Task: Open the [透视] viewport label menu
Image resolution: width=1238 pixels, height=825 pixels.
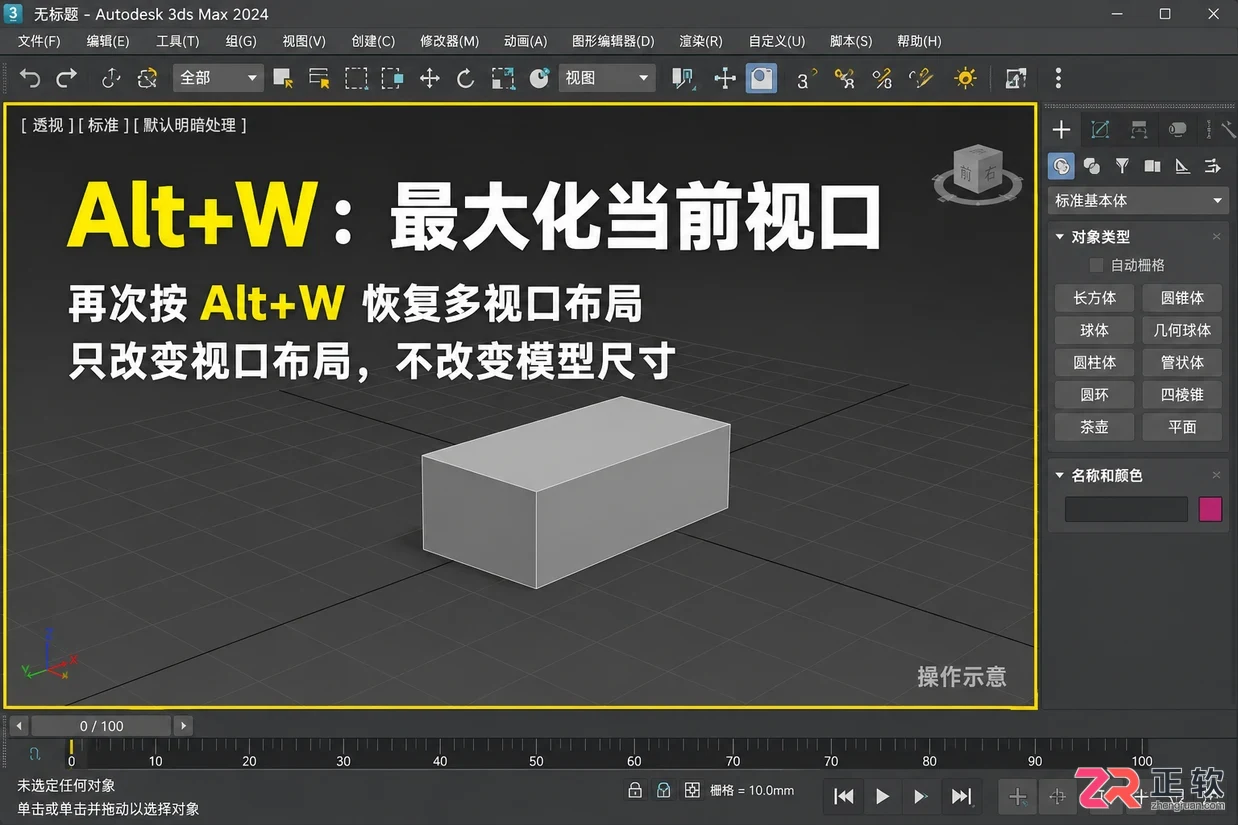Action: click(x=47, y=125)
